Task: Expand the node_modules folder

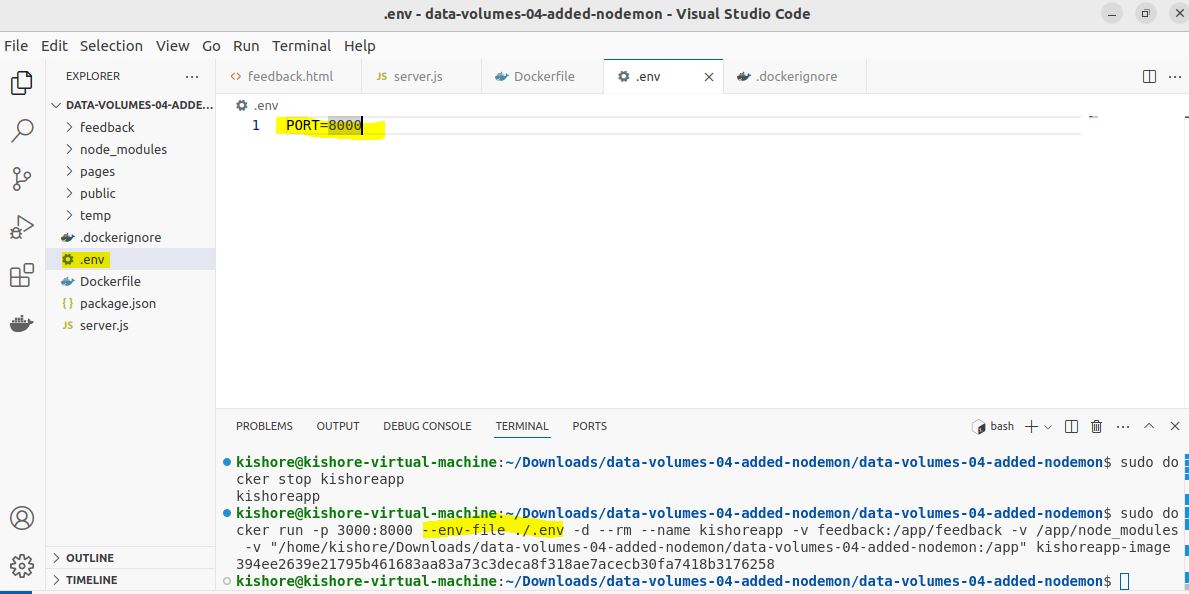Action: pos(123,149)
